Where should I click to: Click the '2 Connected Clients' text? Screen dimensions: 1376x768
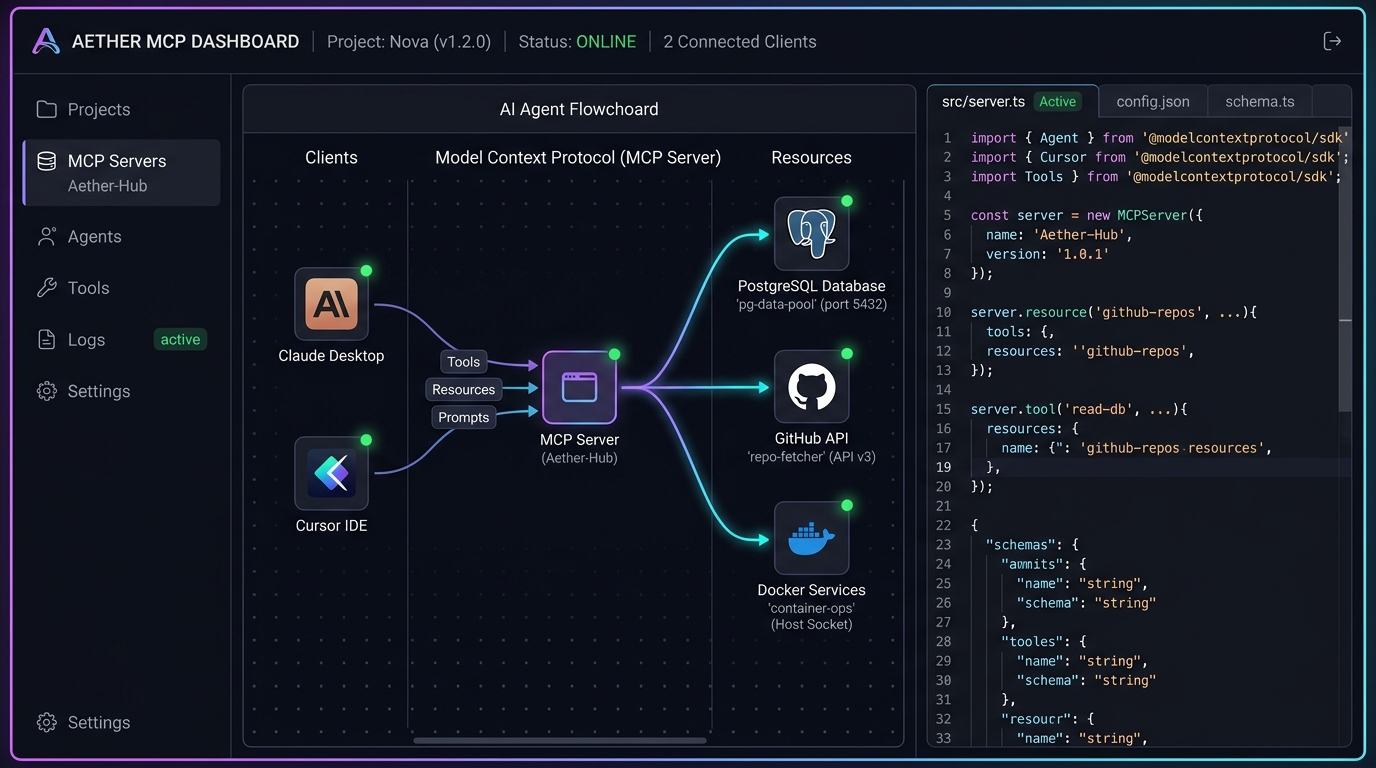740,42
